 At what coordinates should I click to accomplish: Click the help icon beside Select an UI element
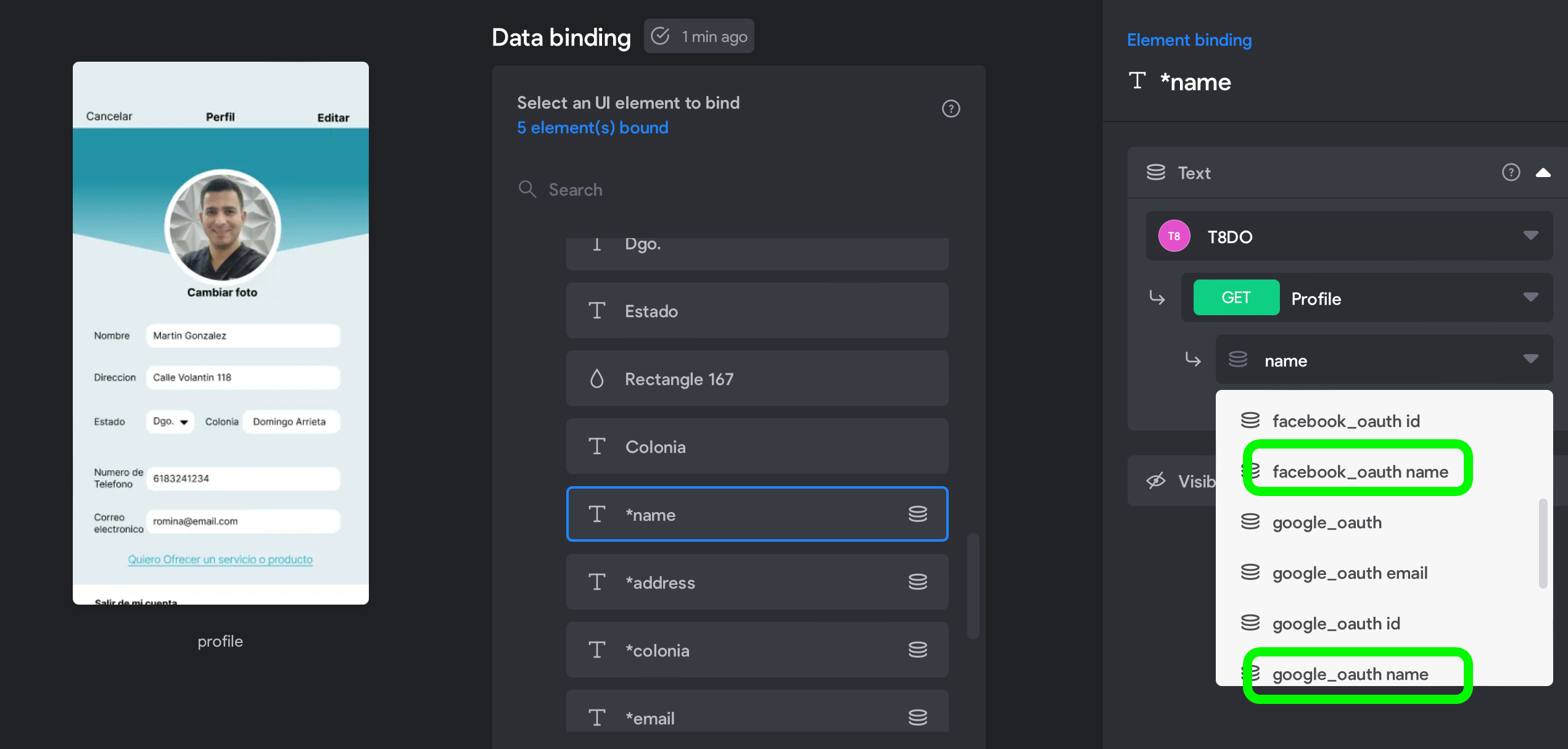[951, 109]
